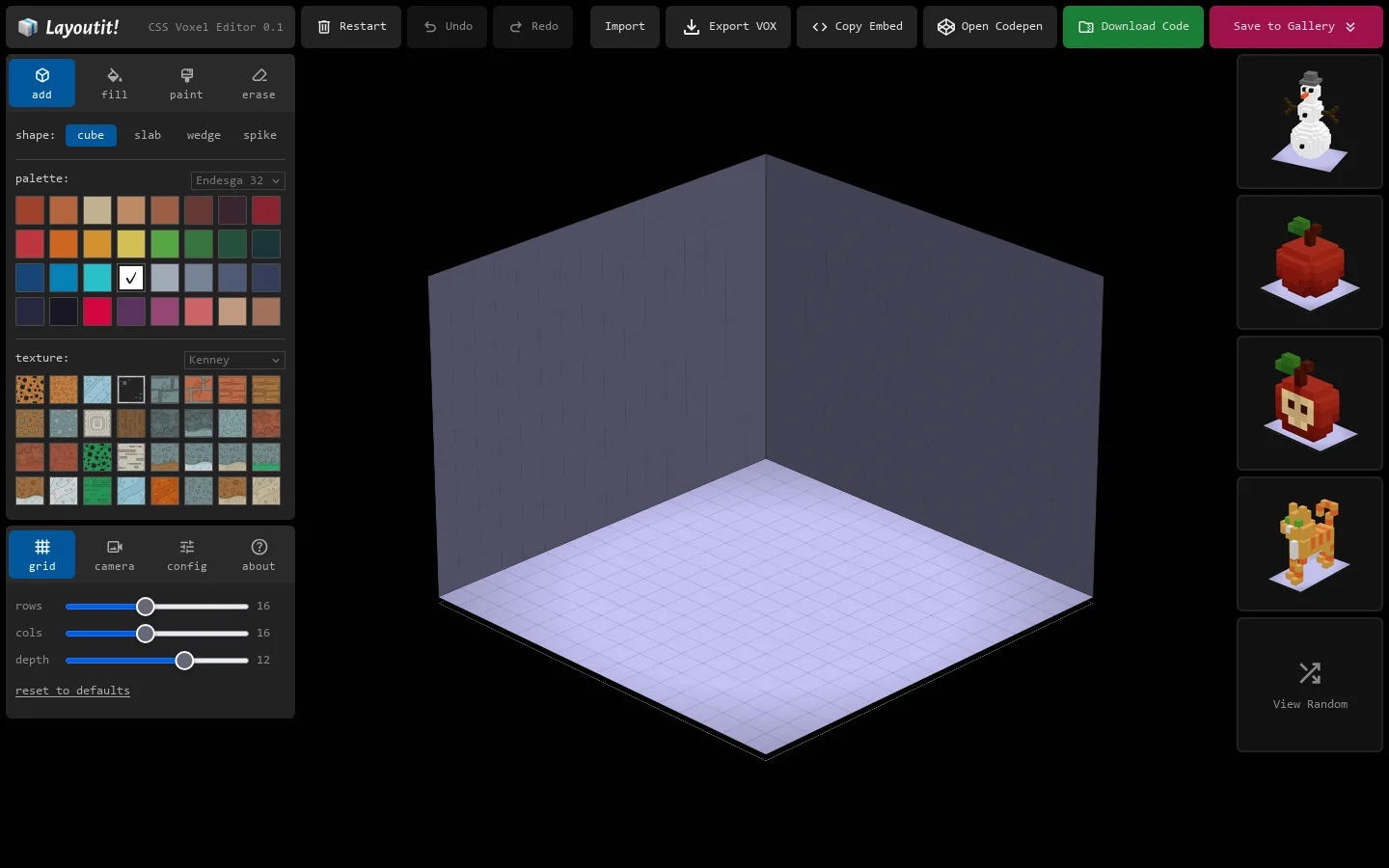1389x868 pixels.
Task: Adjust the depth slider
Action: click(x=157, y=661)
